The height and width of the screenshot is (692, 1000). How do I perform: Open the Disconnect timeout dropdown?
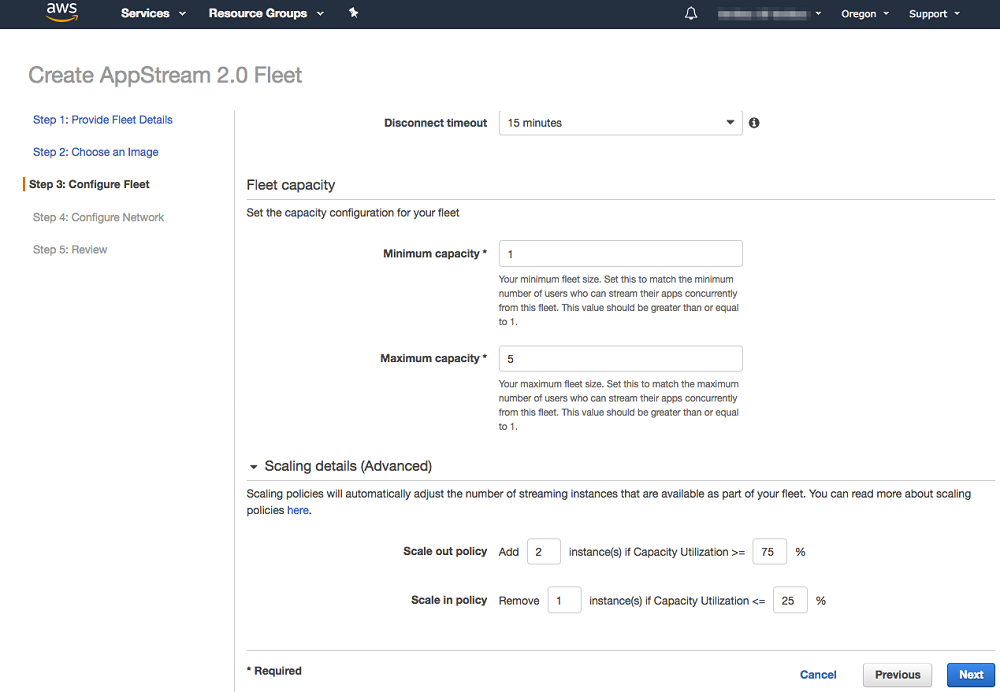point(621,122)
